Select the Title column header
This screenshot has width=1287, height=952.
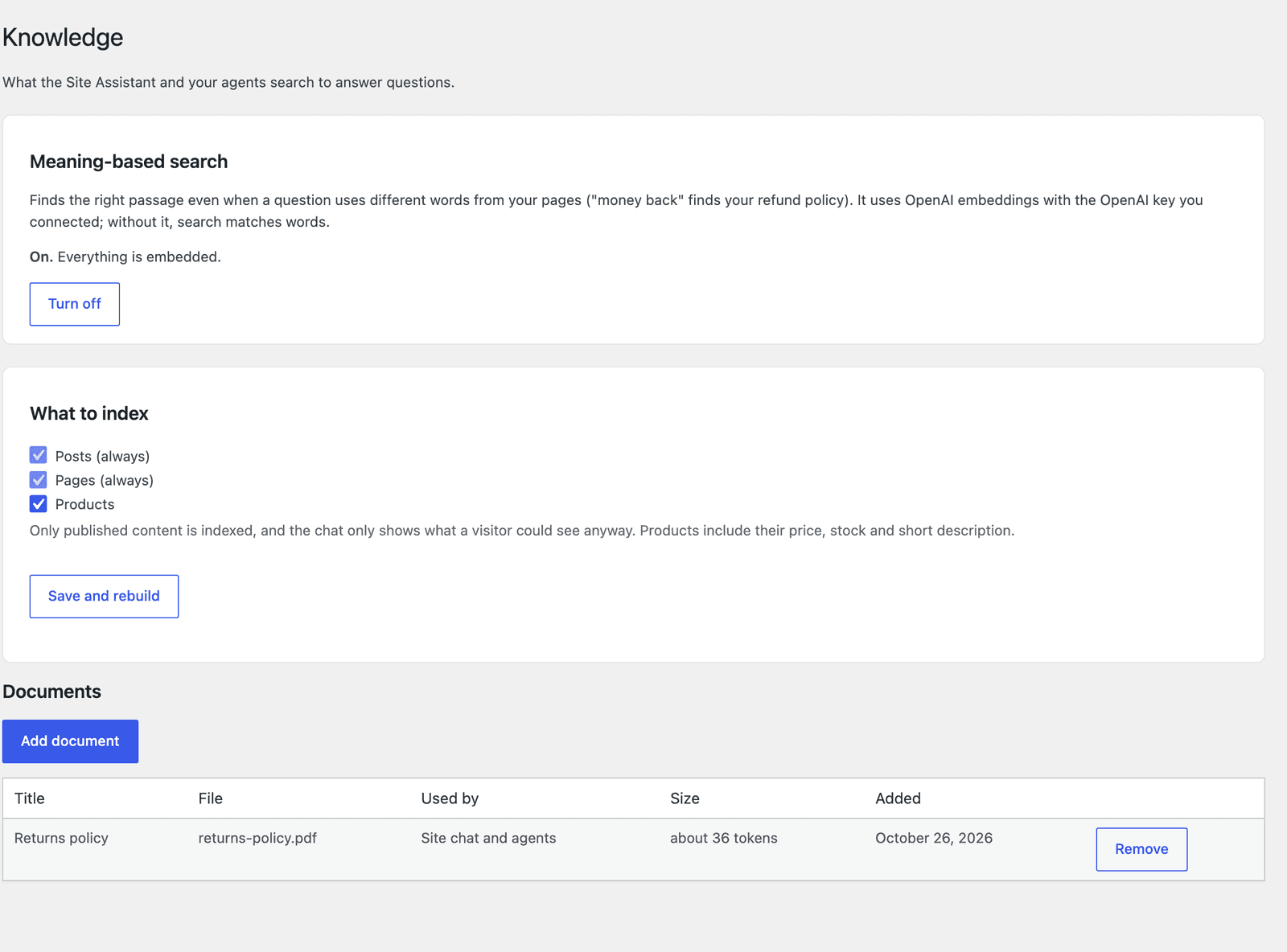pos(30,798)
